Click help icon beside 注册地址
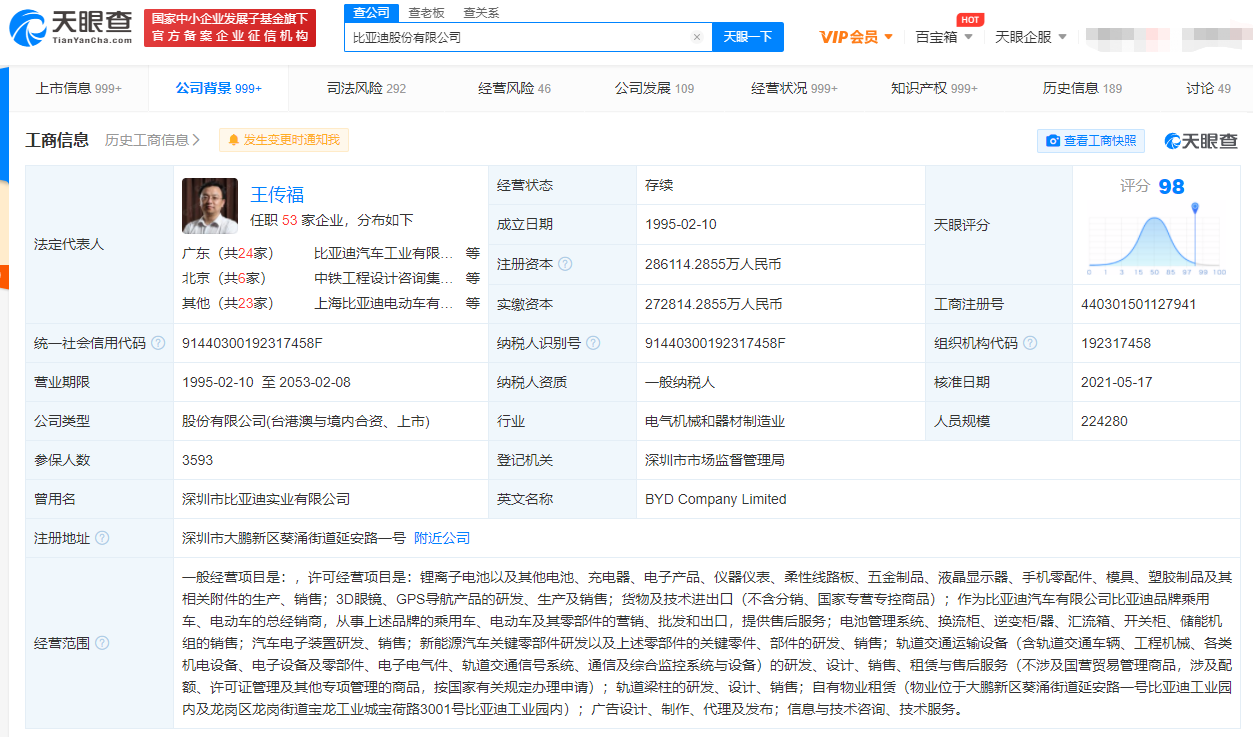Screen dimensions: 1253x737 click(102, 538)
